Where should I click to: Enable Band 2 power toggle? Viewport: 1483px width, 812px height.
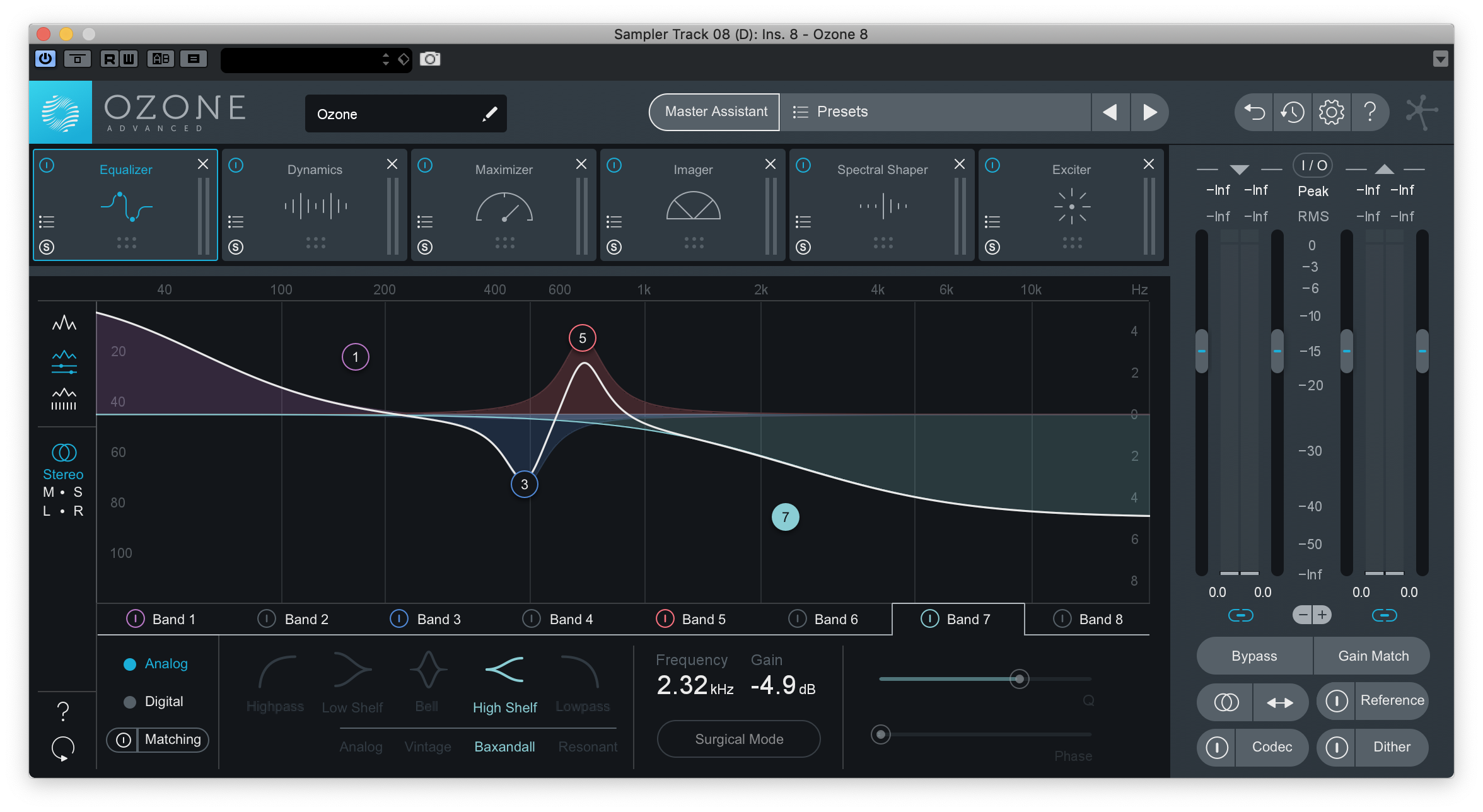point(267,620)
